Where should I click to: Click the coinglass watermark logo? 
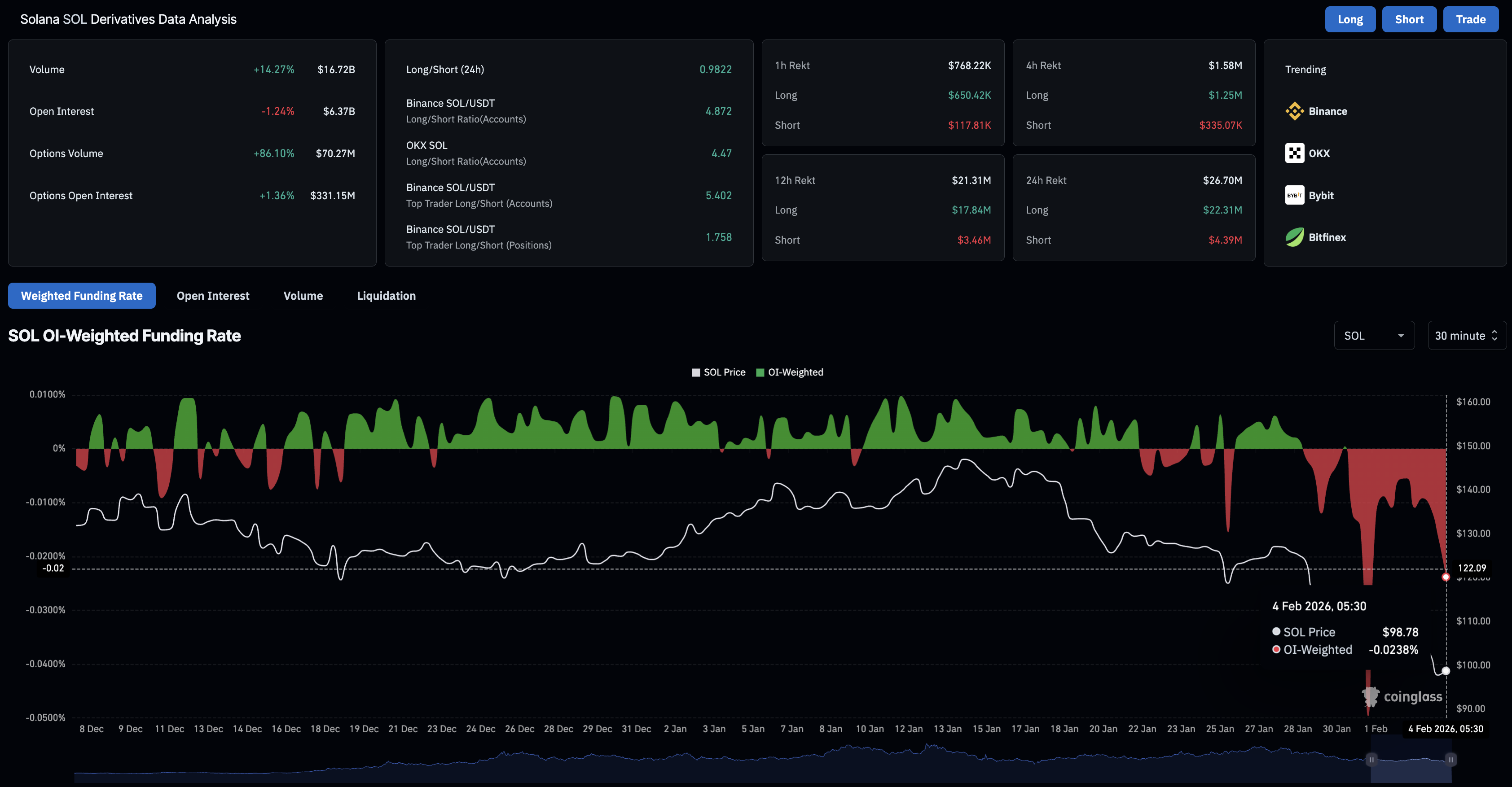(x=1402, y=697)
